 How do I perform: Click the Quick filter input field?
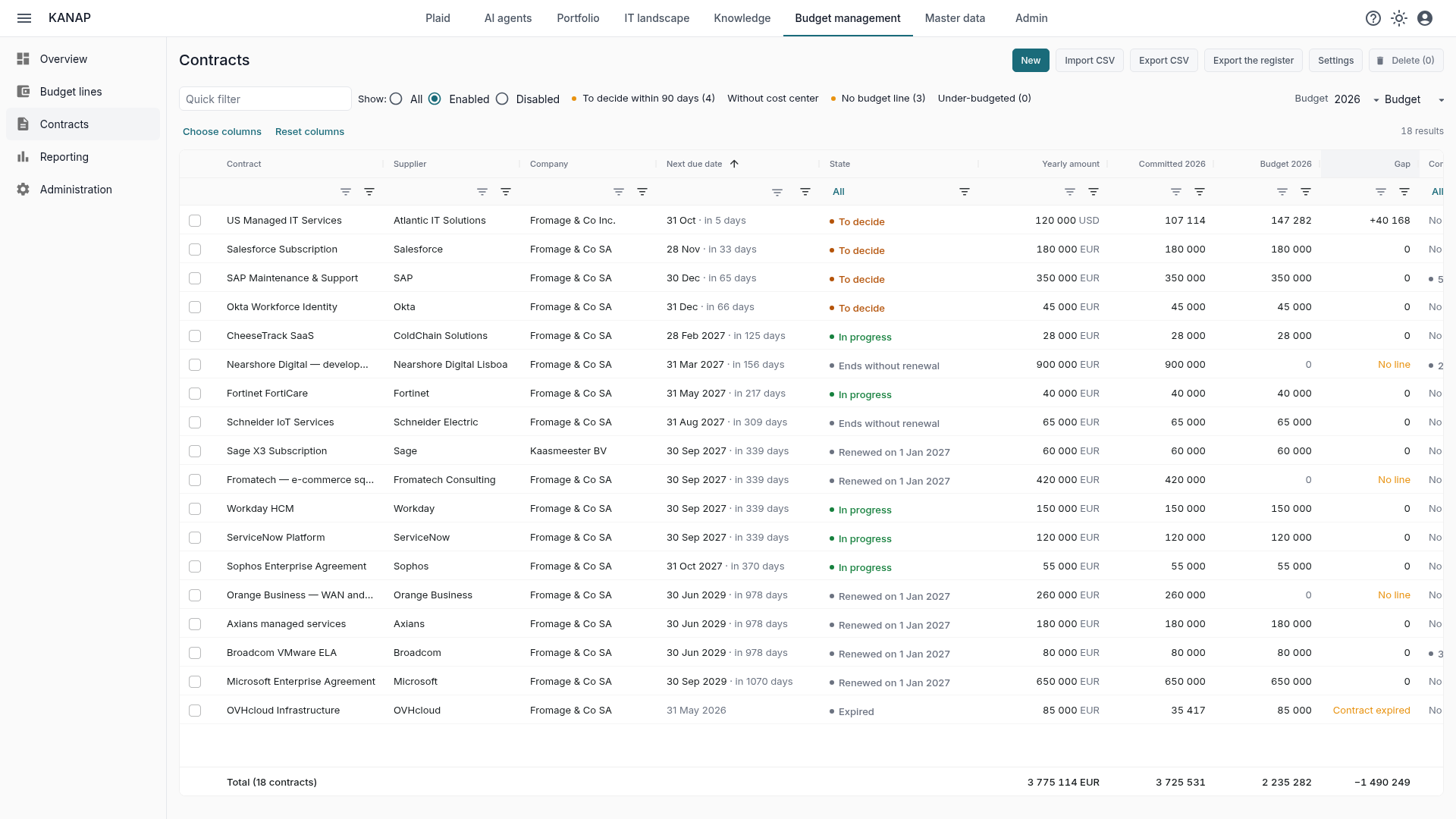pos(265,99)
